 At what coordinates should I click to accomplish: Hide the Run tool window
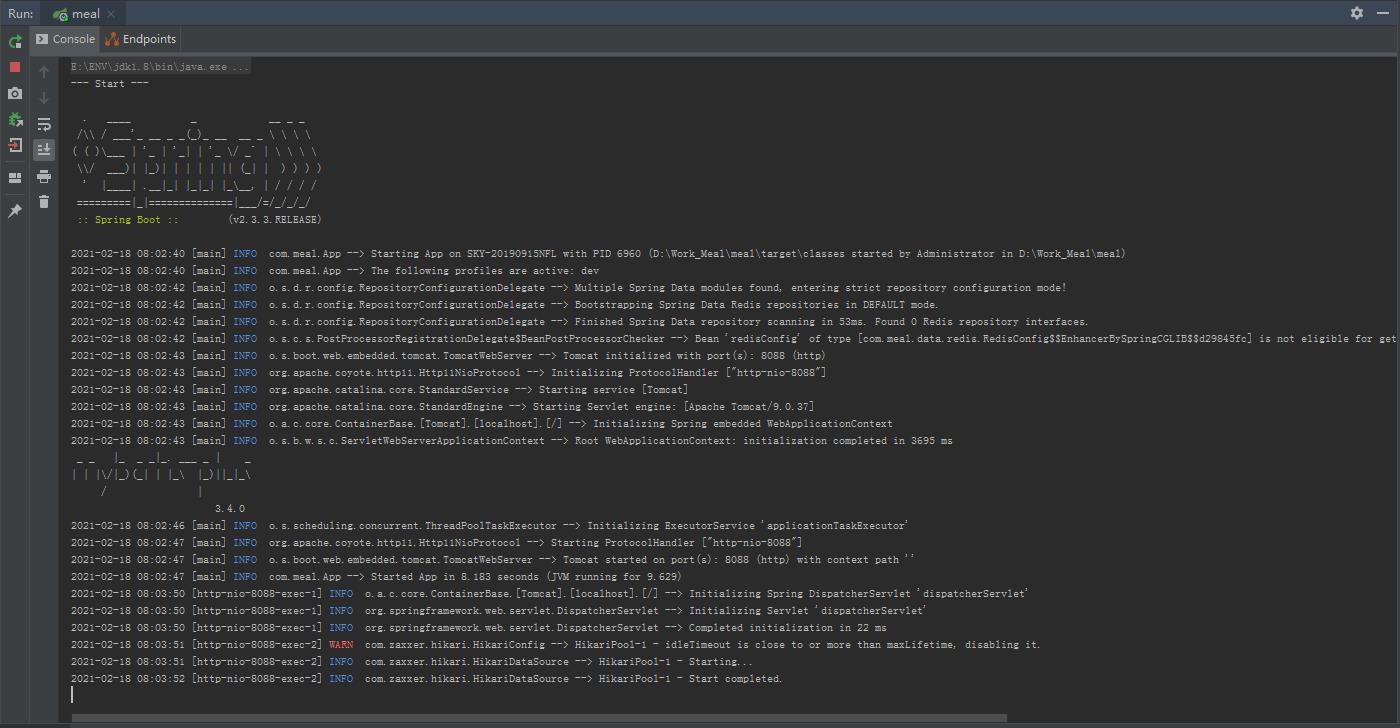coord(1383,13)
